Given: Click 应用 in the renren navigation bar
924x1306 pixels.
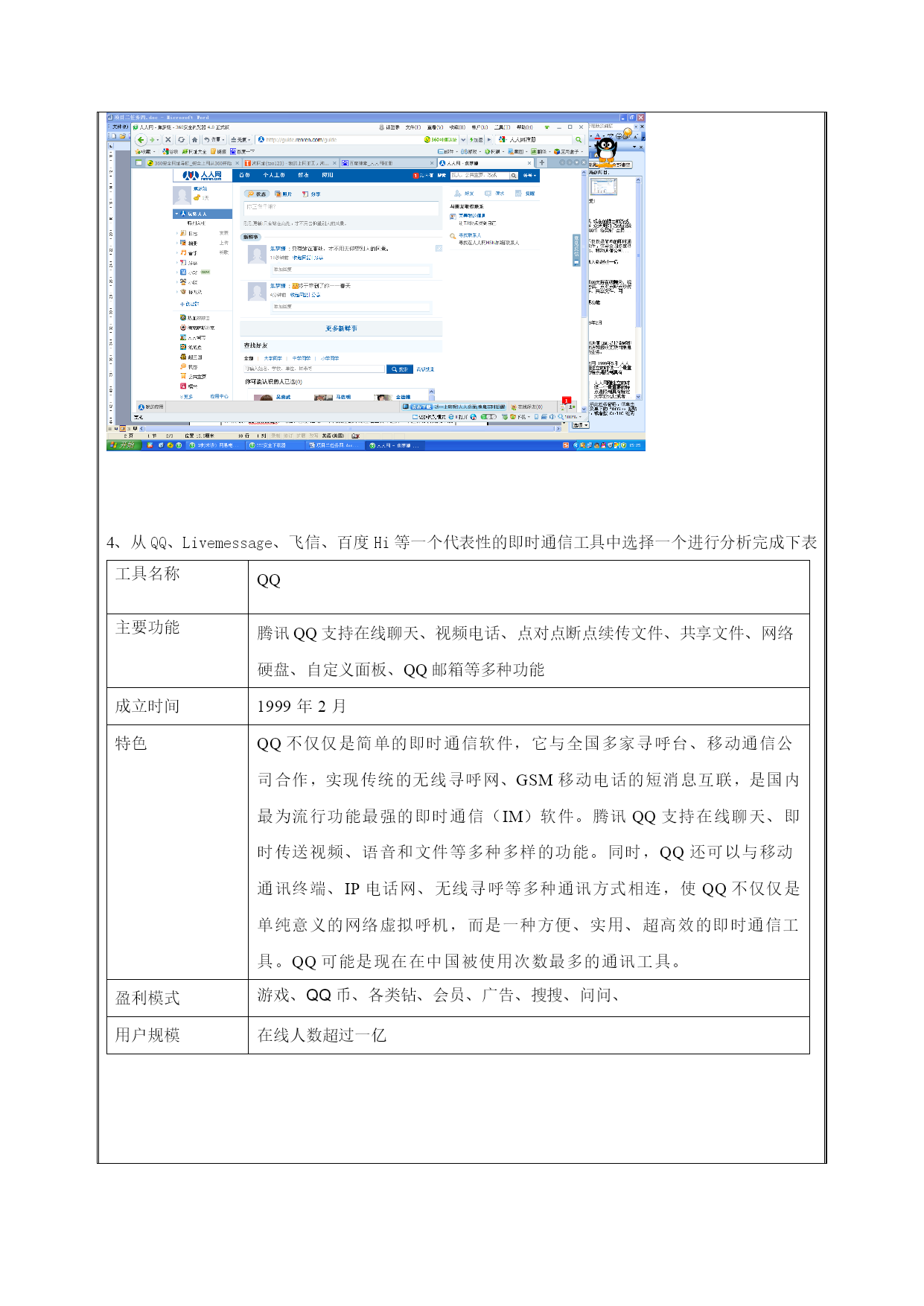Looking at the screenshot, I should pyautogui.click(x=328, y=176).
